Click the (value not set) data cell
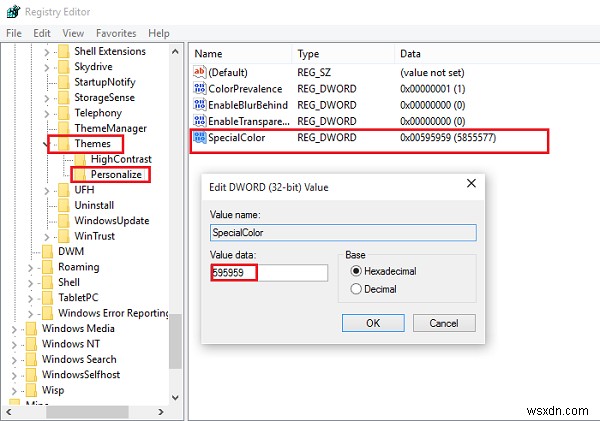Viewport: 600px width, 421px height. click(432, 73)
